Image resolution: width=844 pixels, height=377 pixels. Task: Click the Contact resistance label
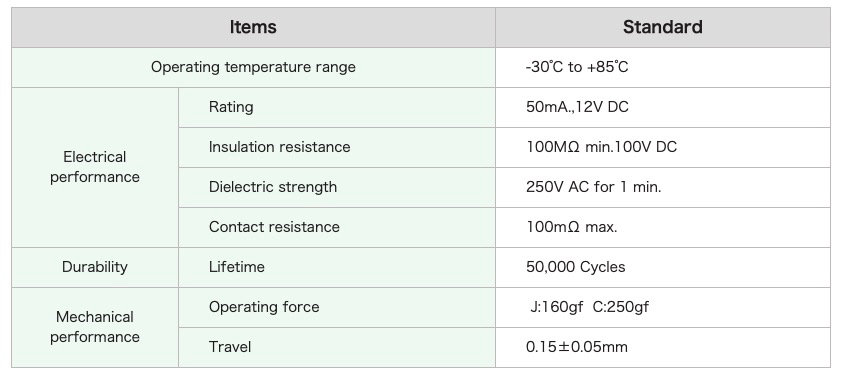pos(274,227)
